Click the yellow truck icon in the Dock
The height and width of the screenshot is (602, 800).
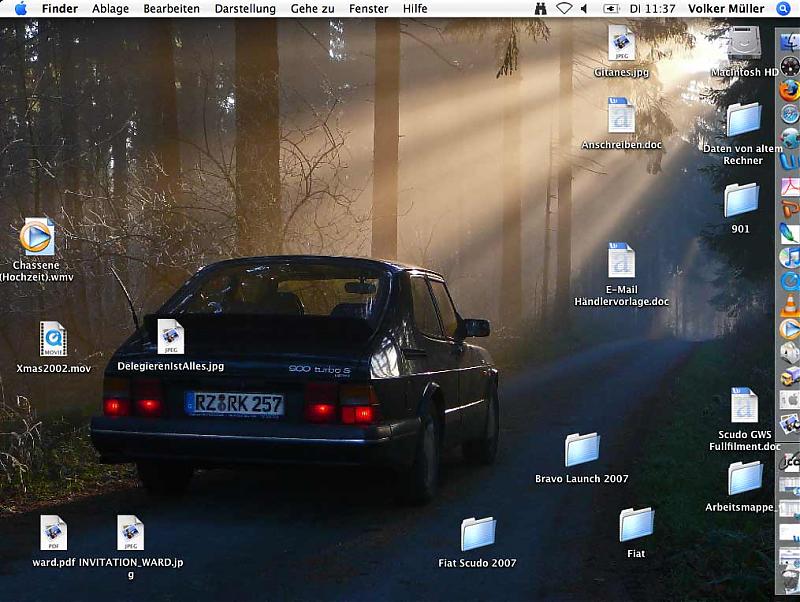pos(790,377)
